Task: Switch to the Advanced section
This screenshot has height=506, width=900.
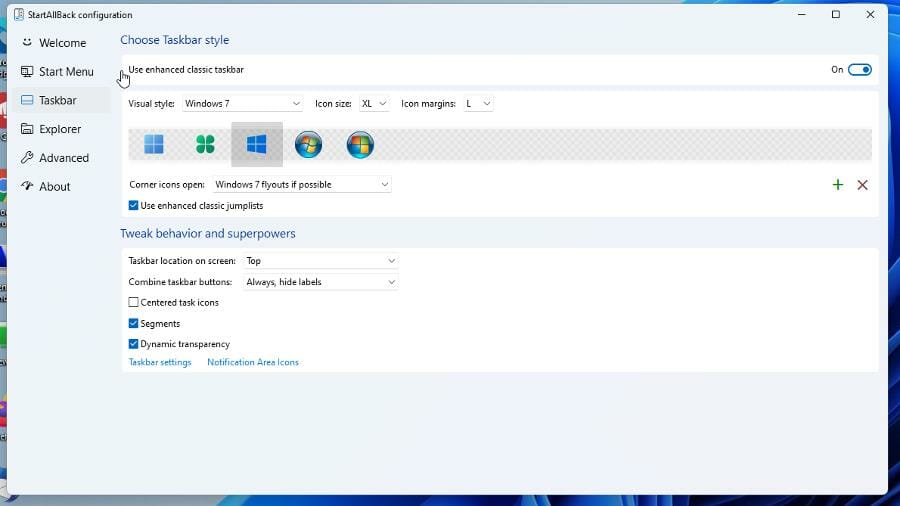Action: pyautogui.click(x=62, y=158)
